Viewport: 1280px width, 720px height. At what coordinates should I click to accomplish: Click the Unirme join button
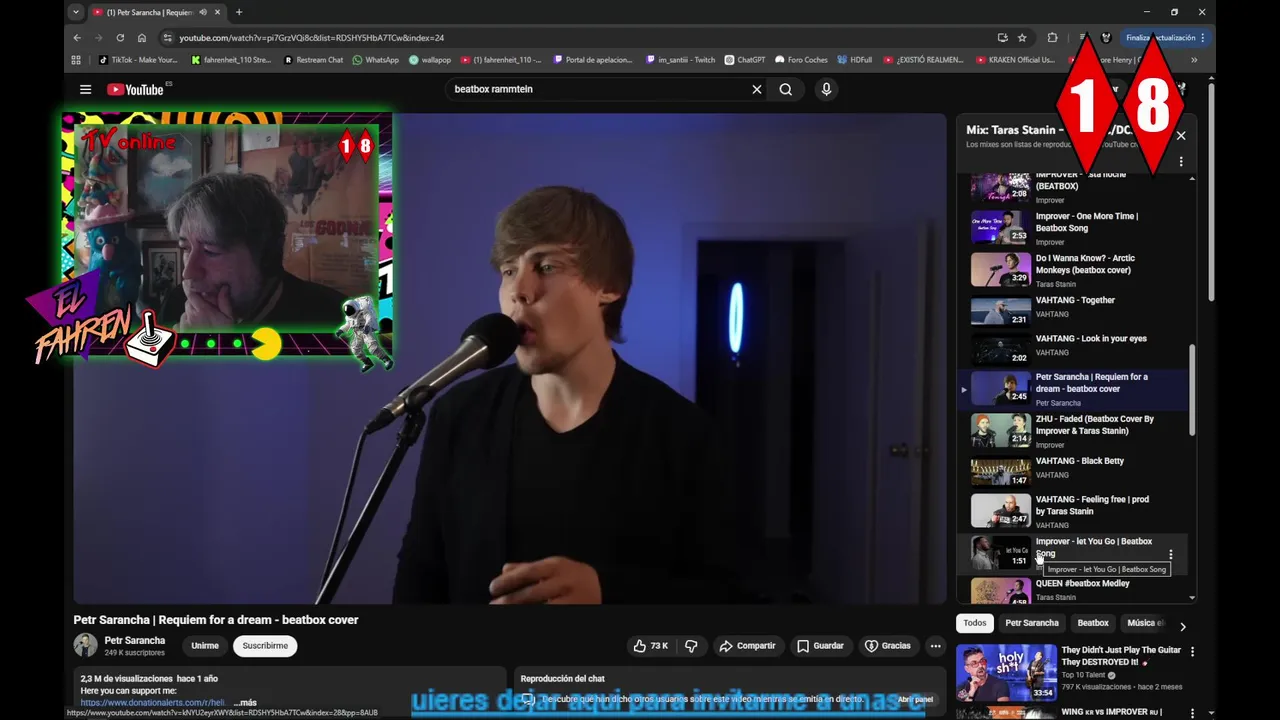pos(205,646)
